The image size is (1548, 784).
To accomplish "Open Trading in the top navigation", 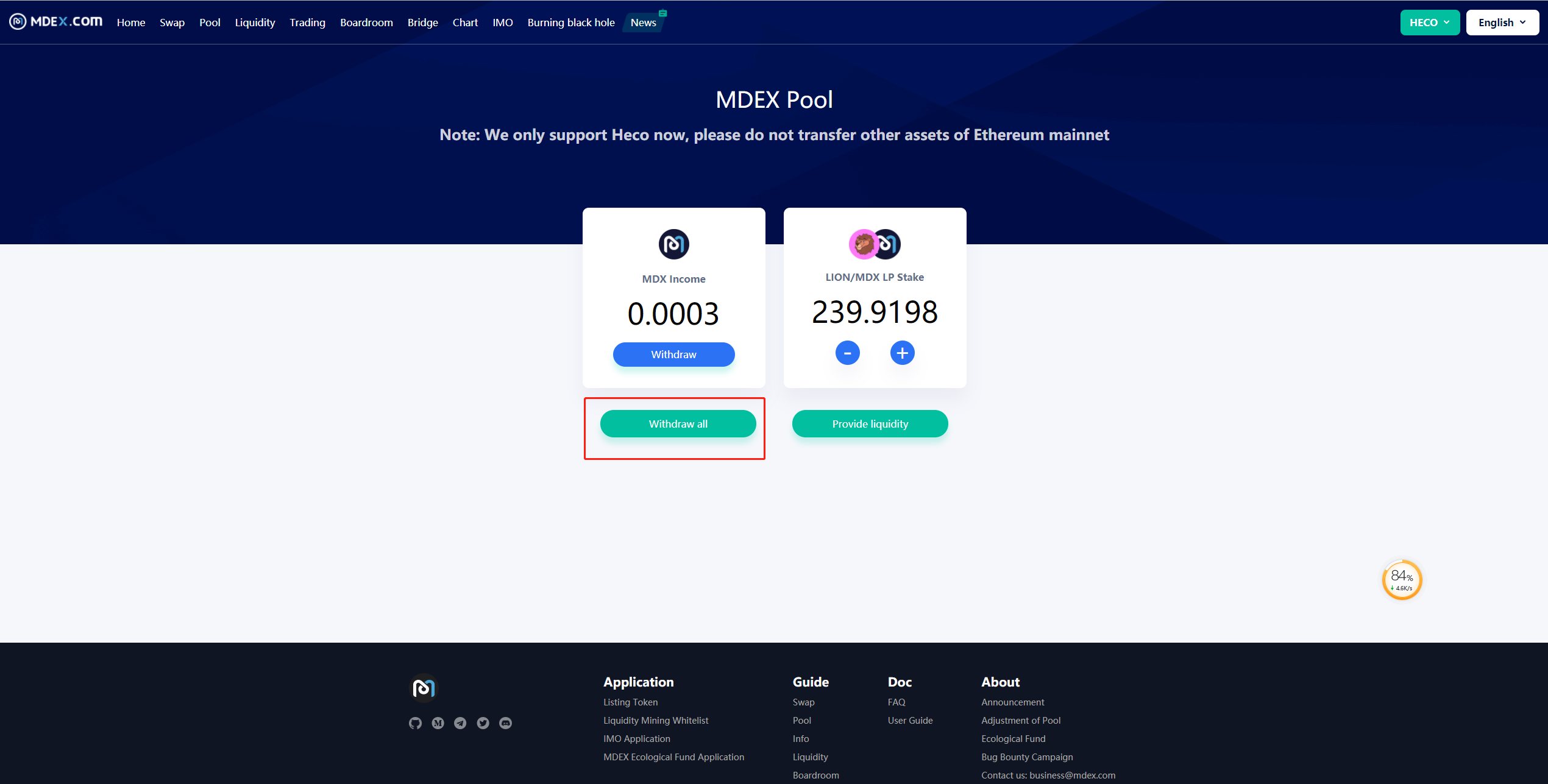I will pos(307,23).
